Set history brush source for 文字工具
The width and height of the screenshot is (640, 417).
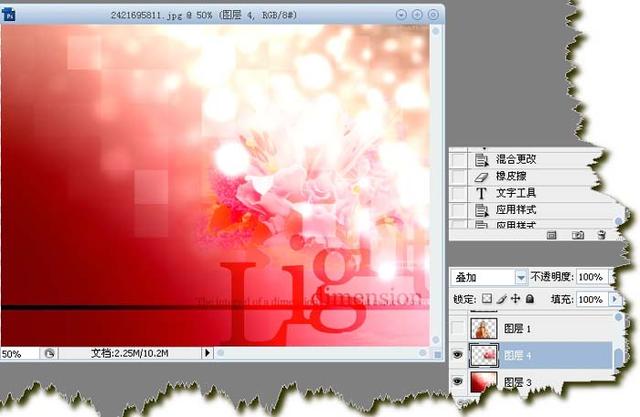458,193
